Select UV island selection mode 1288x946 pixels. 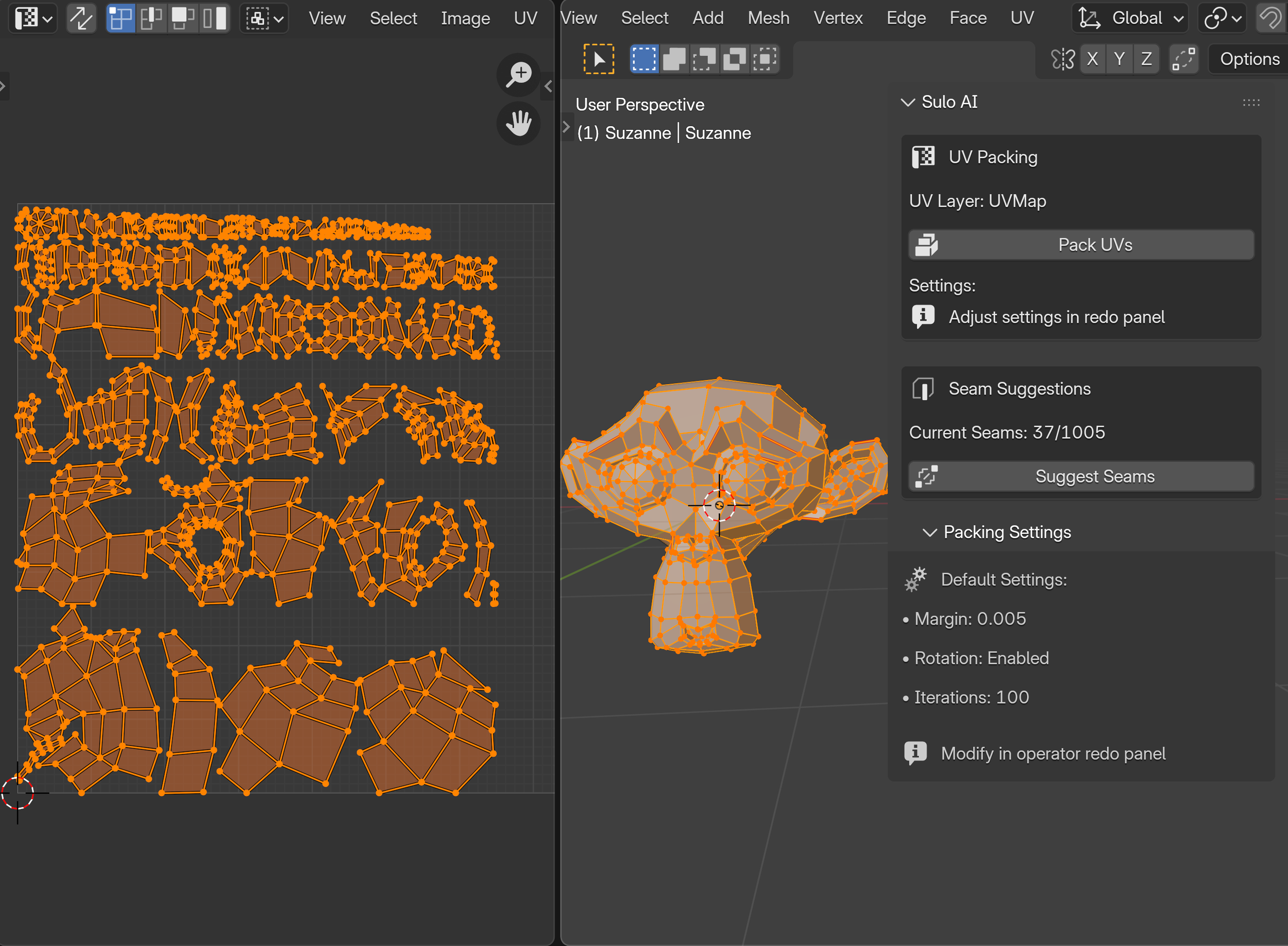(x=215, y=19)
